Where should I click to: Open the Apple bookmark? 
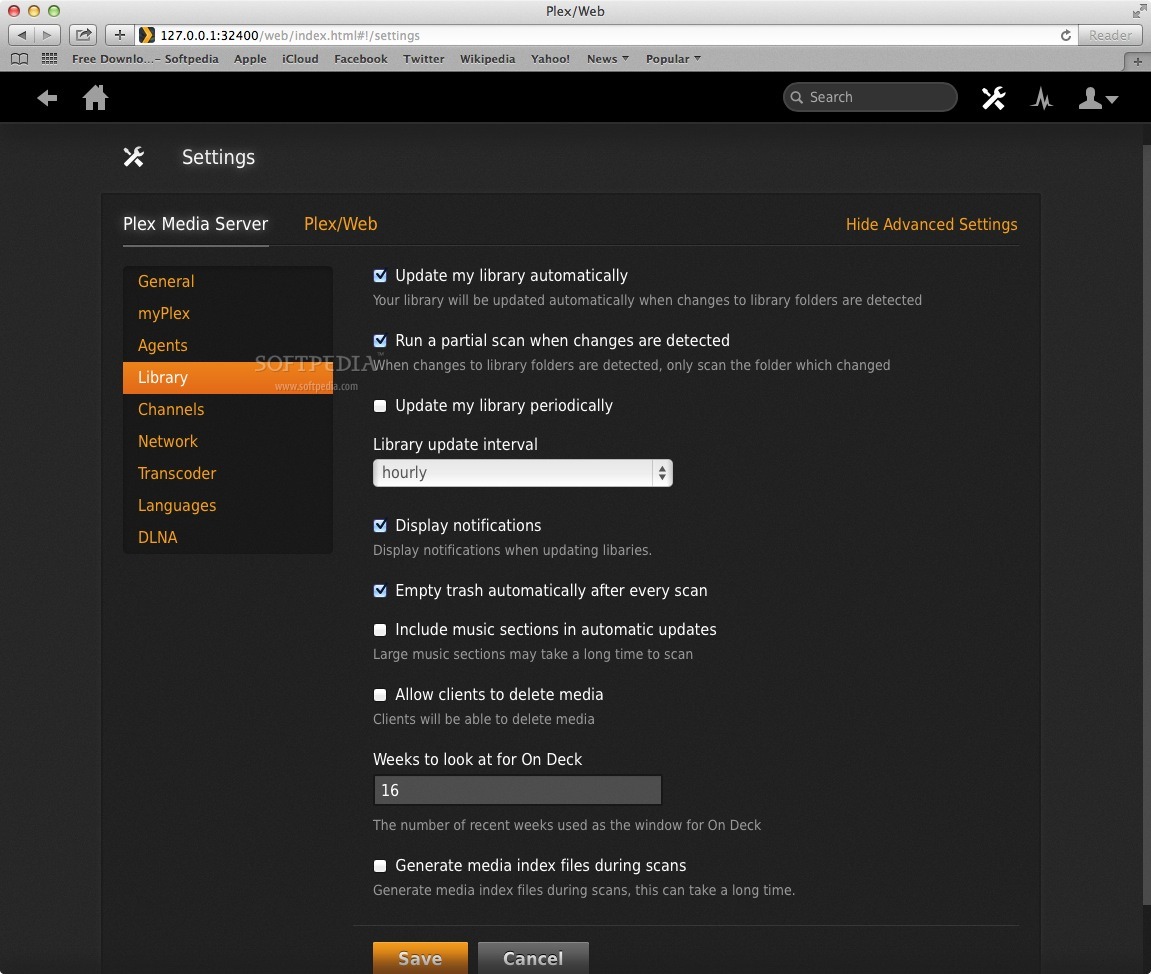coord(250,59)
